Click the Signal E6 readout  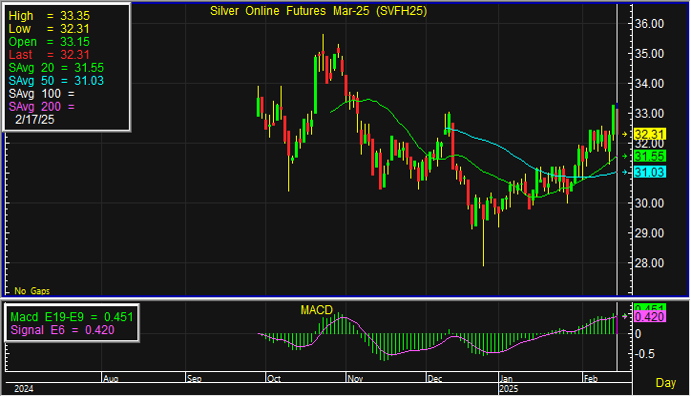coord(63,330)
